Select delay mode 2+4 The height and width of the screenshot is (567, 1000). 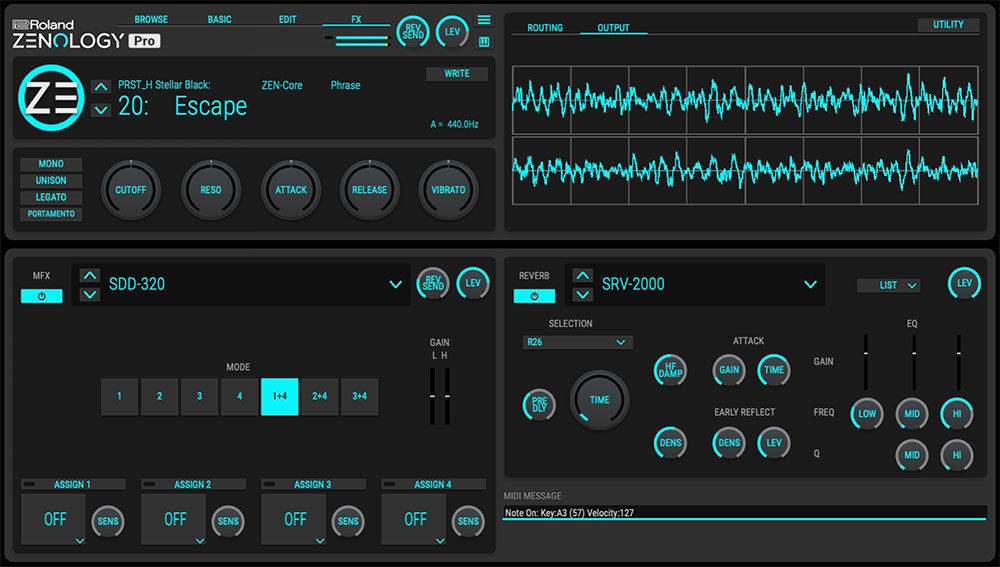320,396
